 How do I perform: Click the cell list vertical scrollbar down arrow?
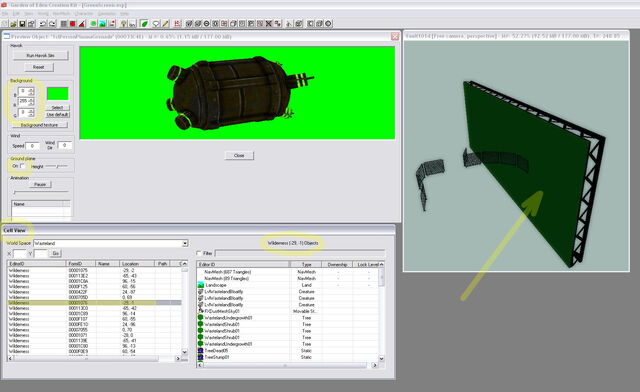184,352
